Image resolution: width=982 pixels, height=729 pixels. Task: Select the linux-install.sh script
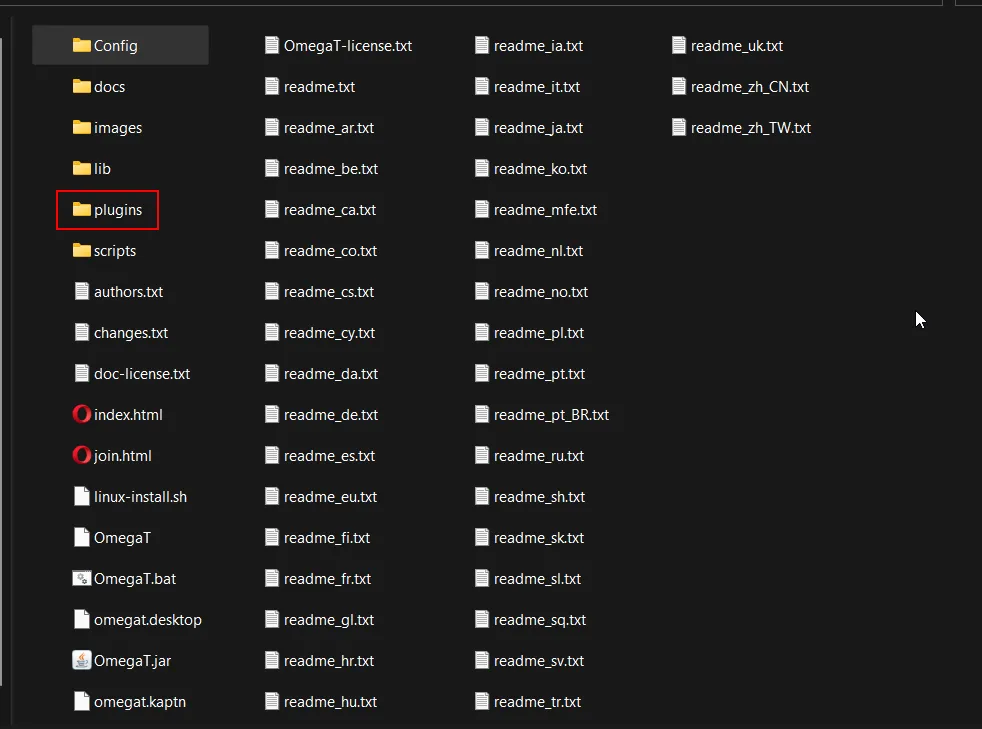pyautogui.click(x=140, y=496)
